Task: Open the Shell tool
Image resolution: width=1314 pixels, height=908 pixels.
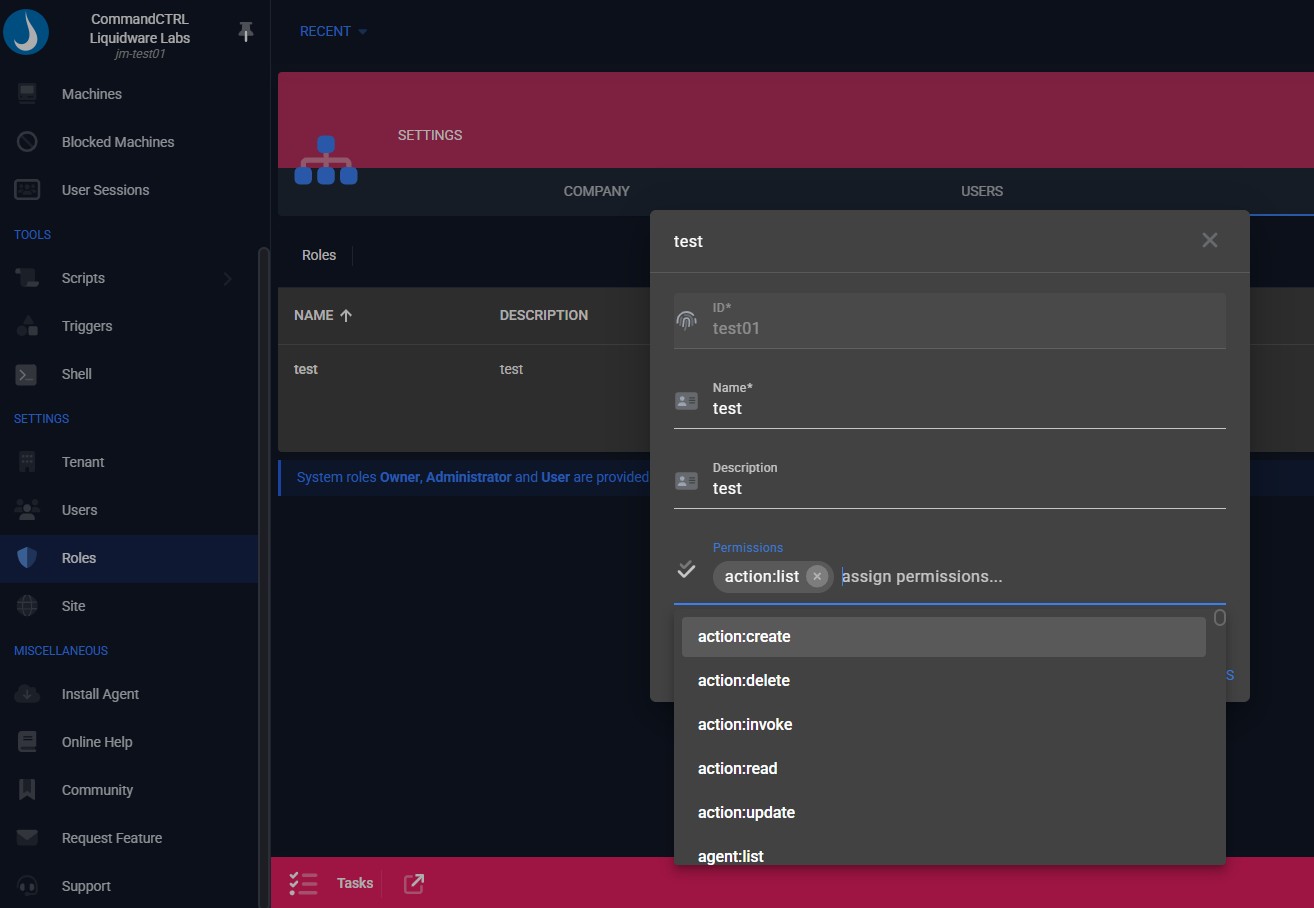Action: tap(76, 374)
